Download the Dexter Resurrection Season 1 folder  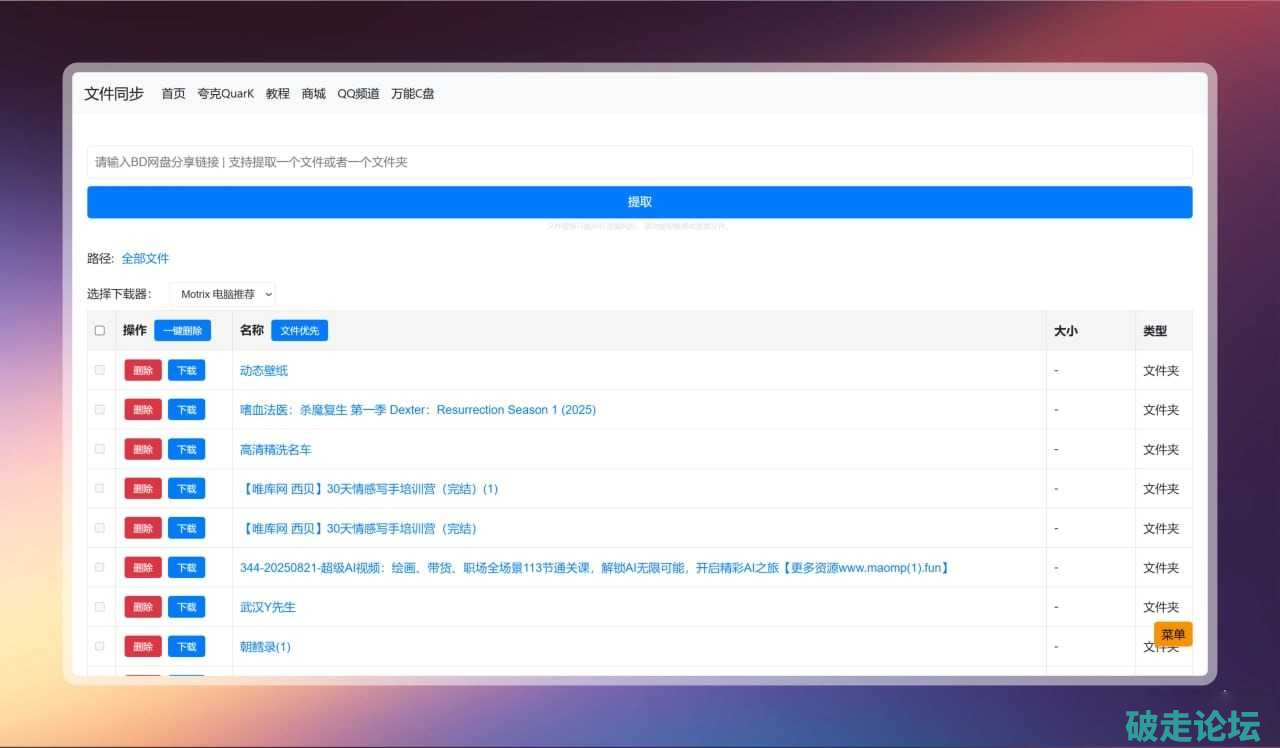(187, 410)
